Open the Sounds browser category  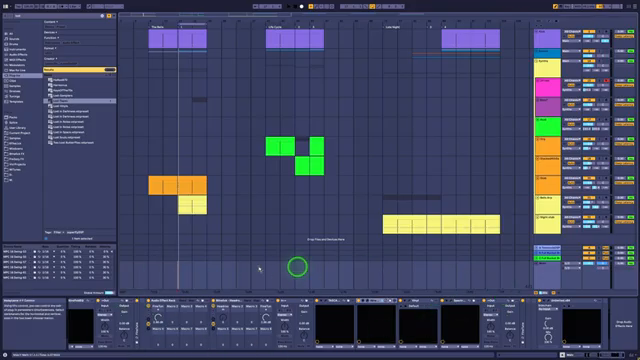coord(14,39)
